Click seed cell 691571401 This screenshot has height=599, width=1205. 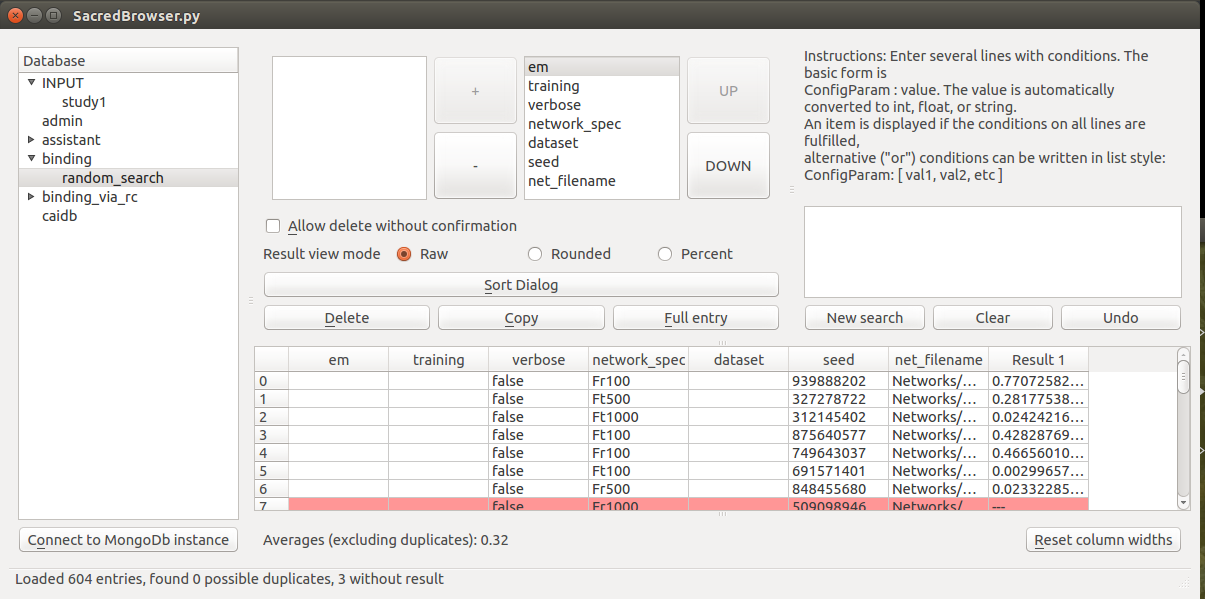(x=839, y=471)
